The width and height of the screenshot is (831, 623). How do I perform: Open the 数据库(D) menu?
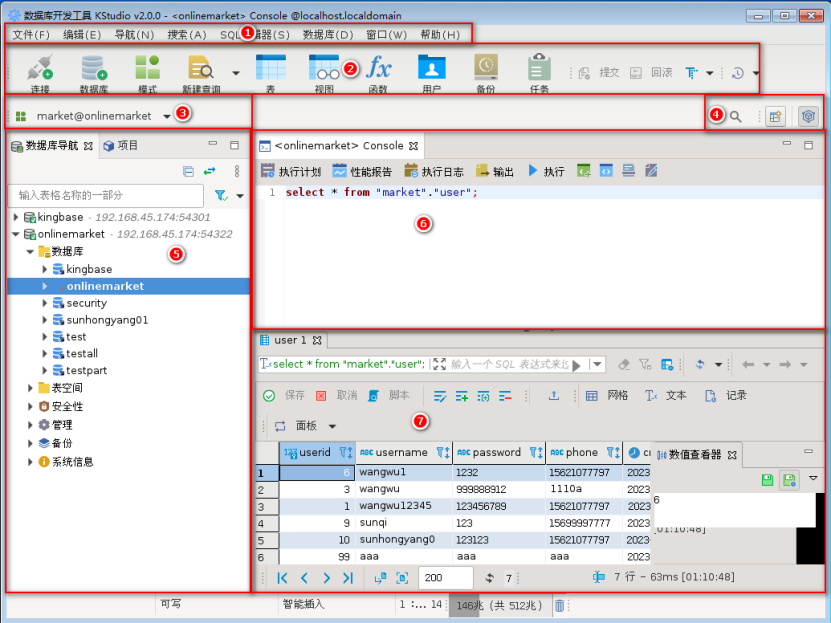coord(328,35)
